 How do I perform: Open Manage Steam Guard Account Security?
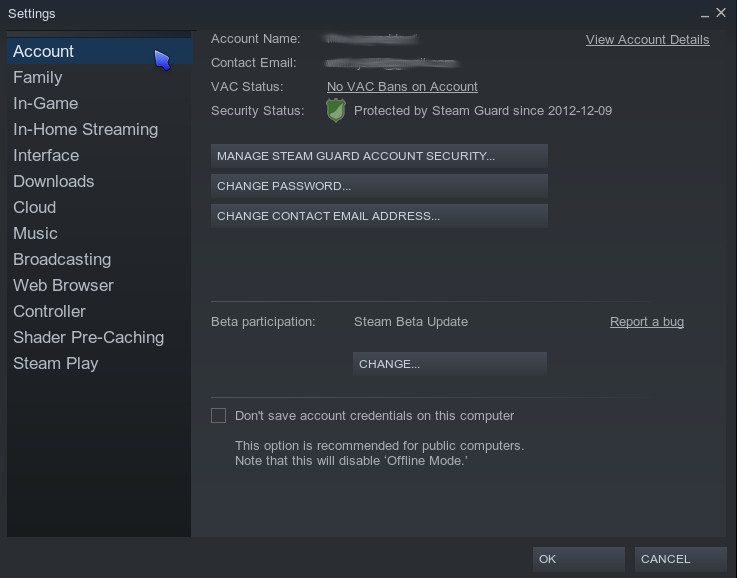[x=379, y=156]
